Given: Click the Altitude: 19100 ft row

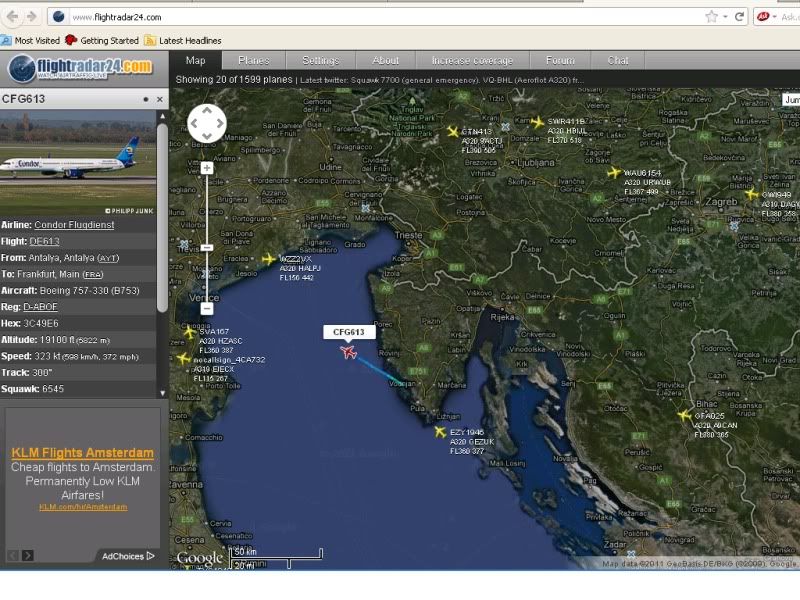Looking at the screenshot, I should coord(78,340).
